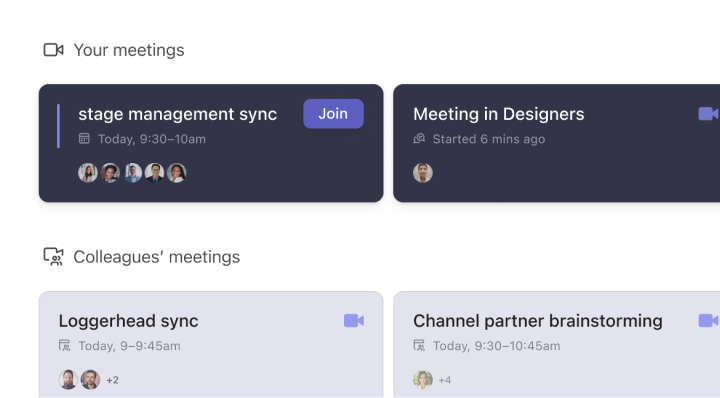Click calendar icon next to Today, 9:30–10am
This screenshot has width=720, height=398.
84,138
